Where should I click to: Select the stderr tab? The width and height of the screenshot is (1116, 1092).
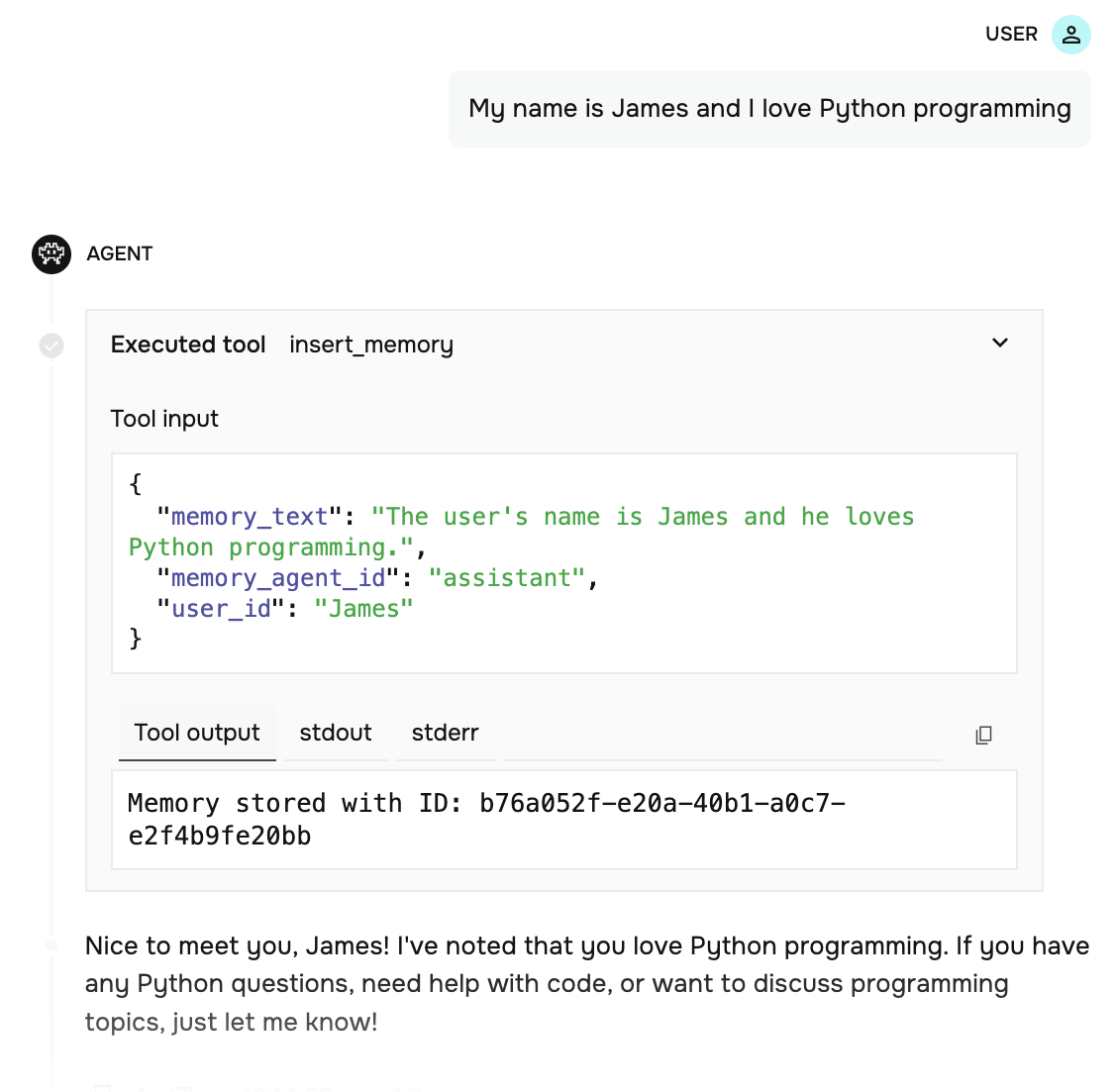point(445,733)
